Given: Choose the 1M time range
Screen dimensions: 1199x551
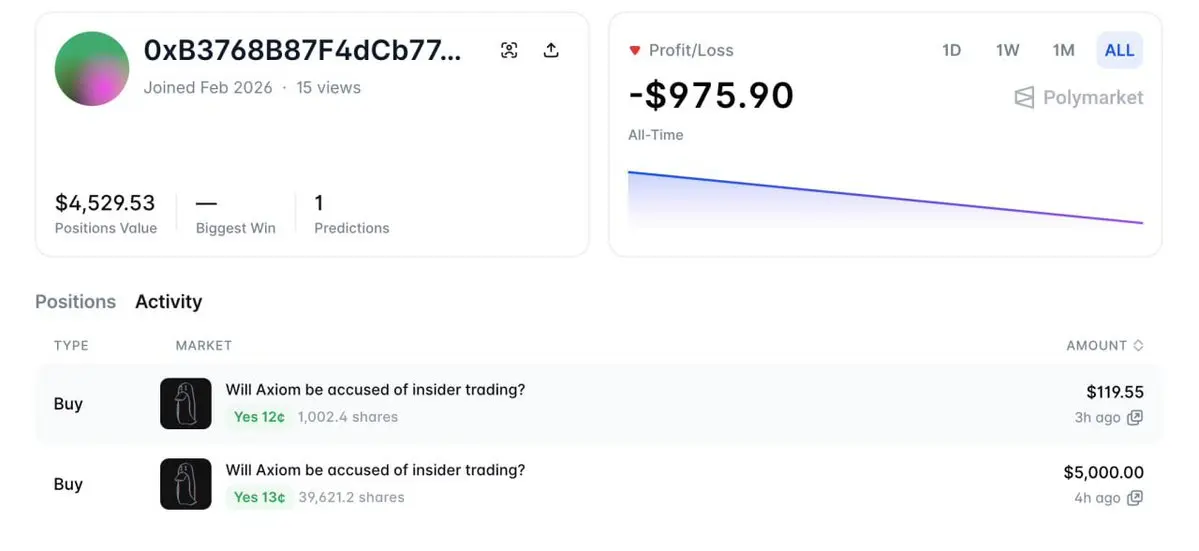Looking at the screenshot, I should (1063, 50).
